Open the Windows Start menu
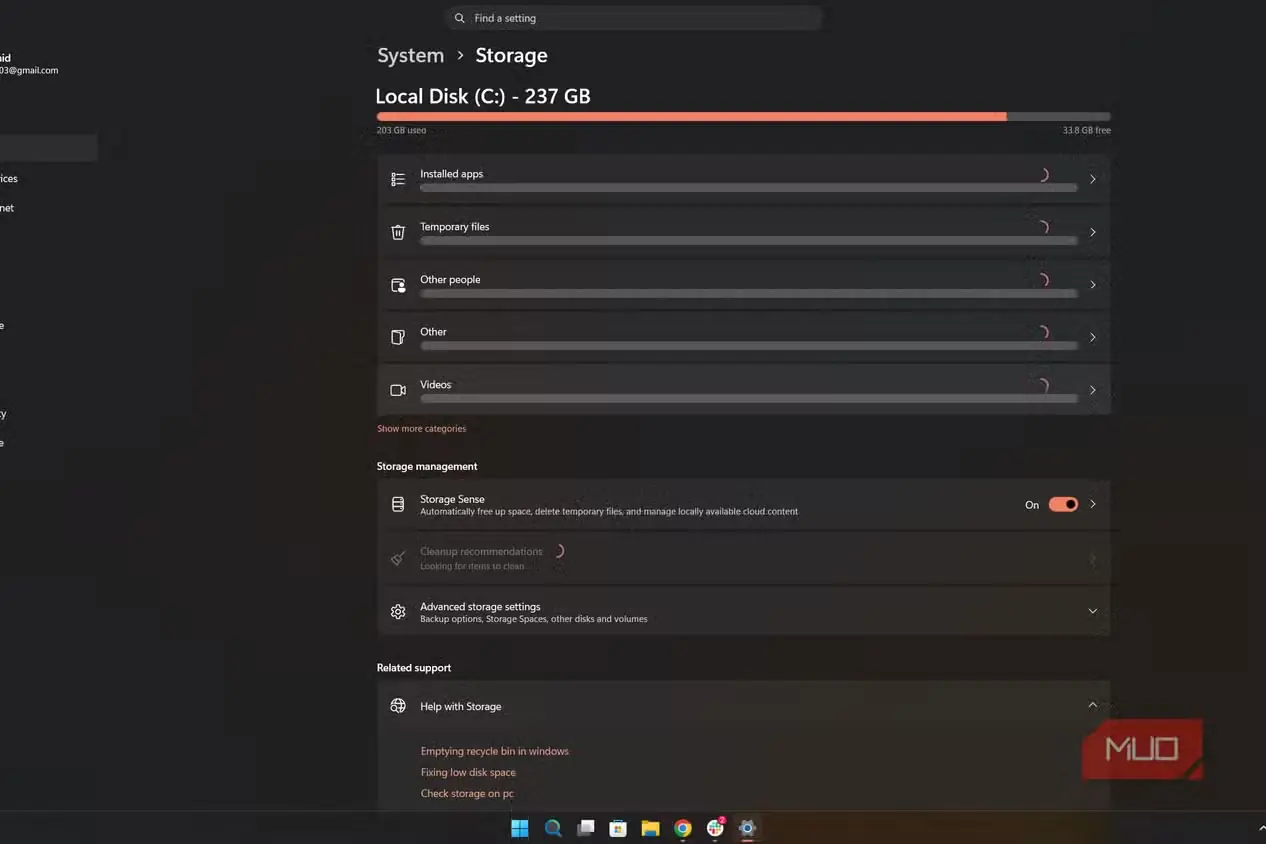Viewport: 1266px width, 844px height. click(520, 828)
